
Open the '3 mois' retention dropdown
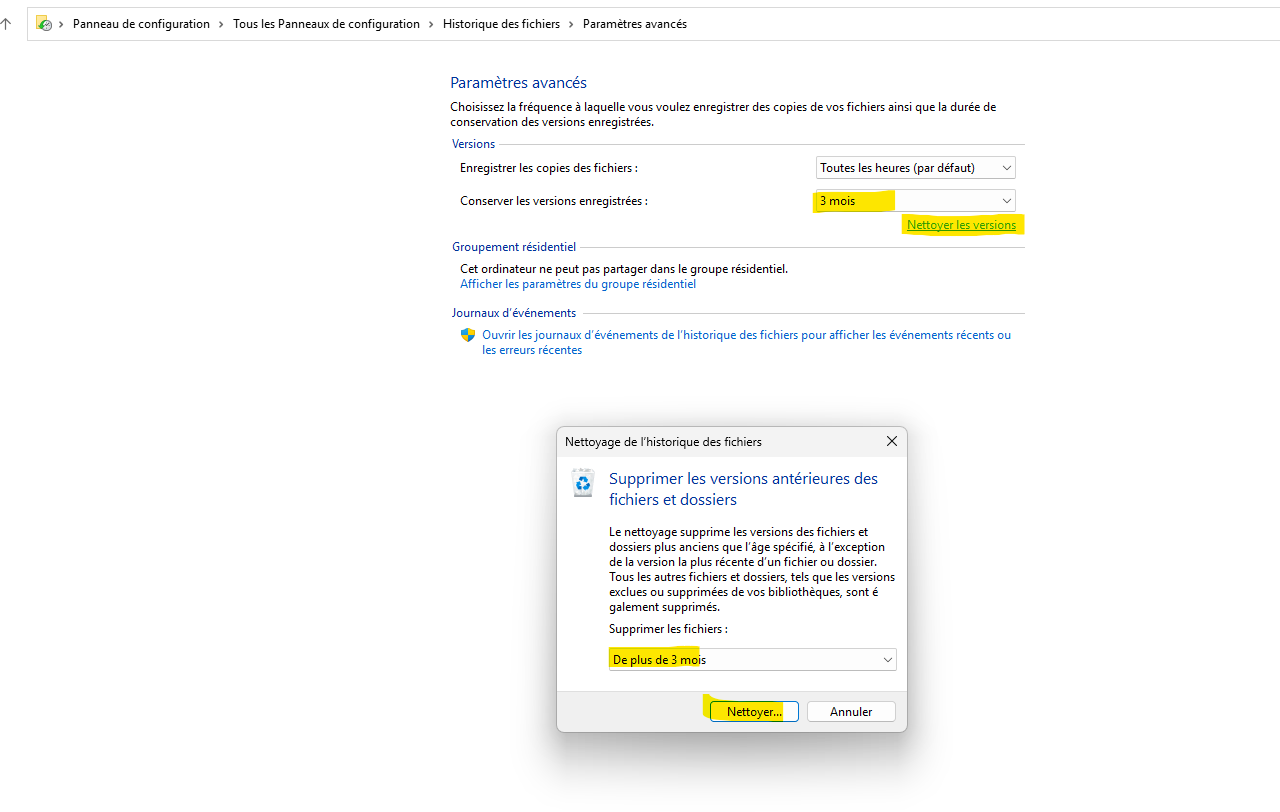pos(916,201)
